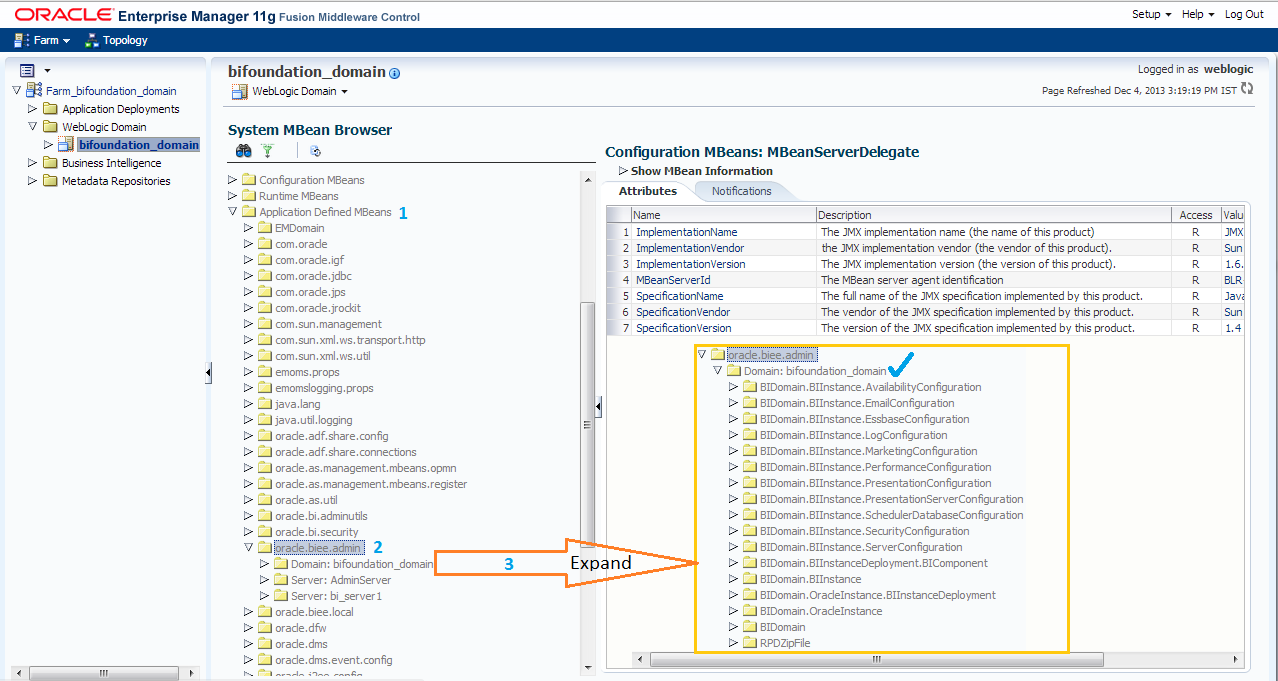Image resolution: width=1278 pixels, height=681 pixels.
Task: Click the SpecificationVersion attribute link
Action: [683, 328]
